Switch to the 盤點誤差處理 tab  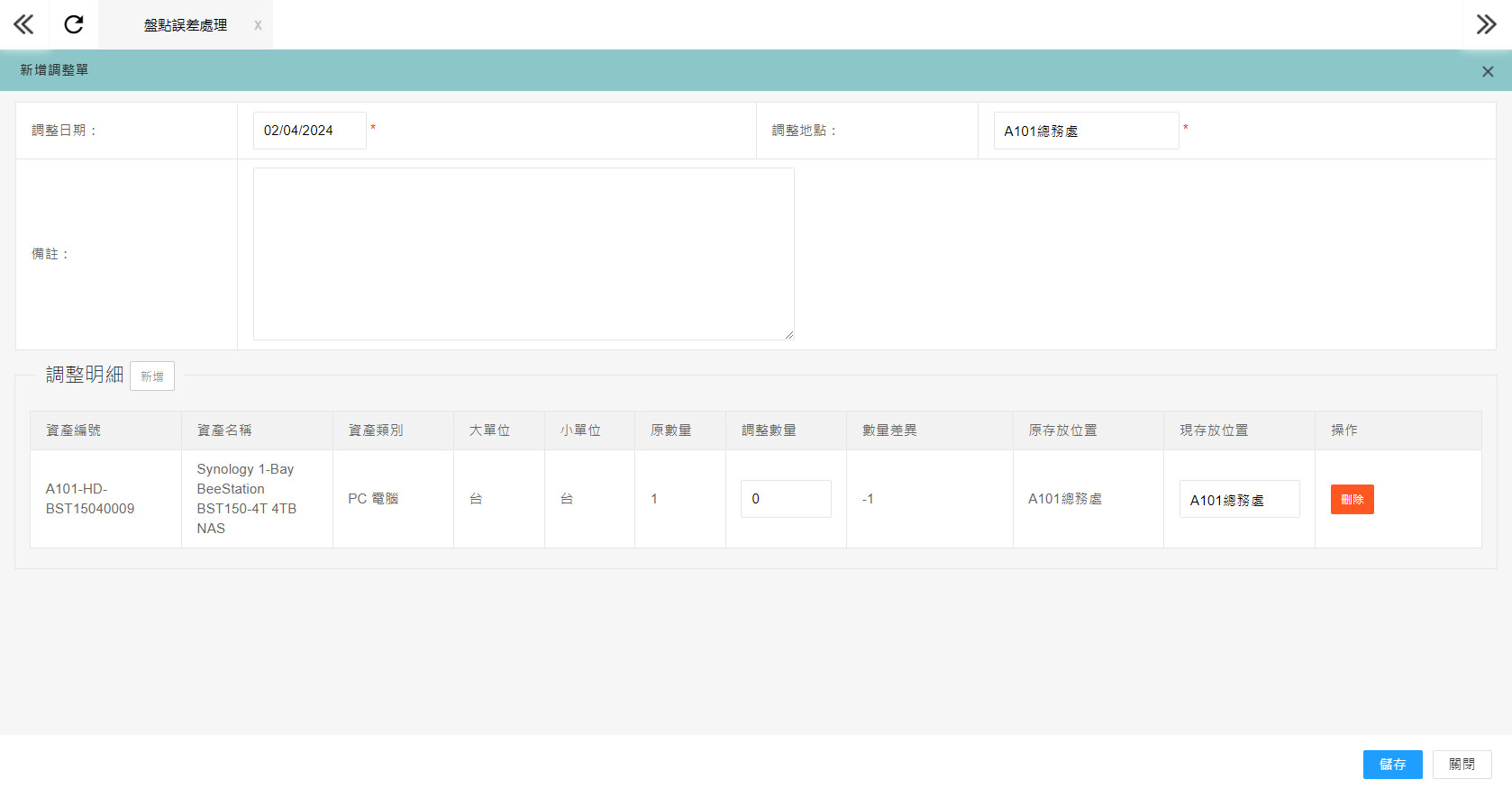click(185, 25)
